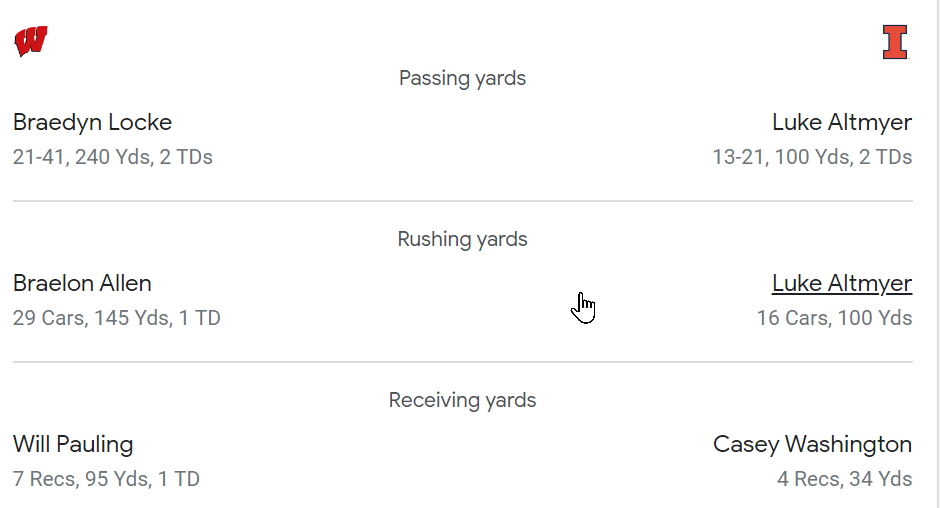Click Altmyer's 13-21, 100 Yds passing stats
This screenshot has height=508, width=940.
pos(812,157)
